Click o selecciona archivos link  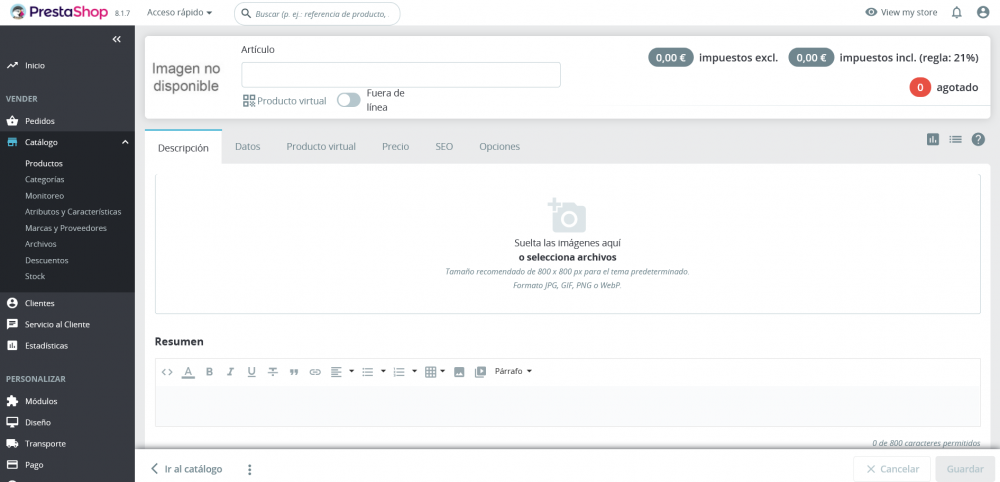coord(567,258)
